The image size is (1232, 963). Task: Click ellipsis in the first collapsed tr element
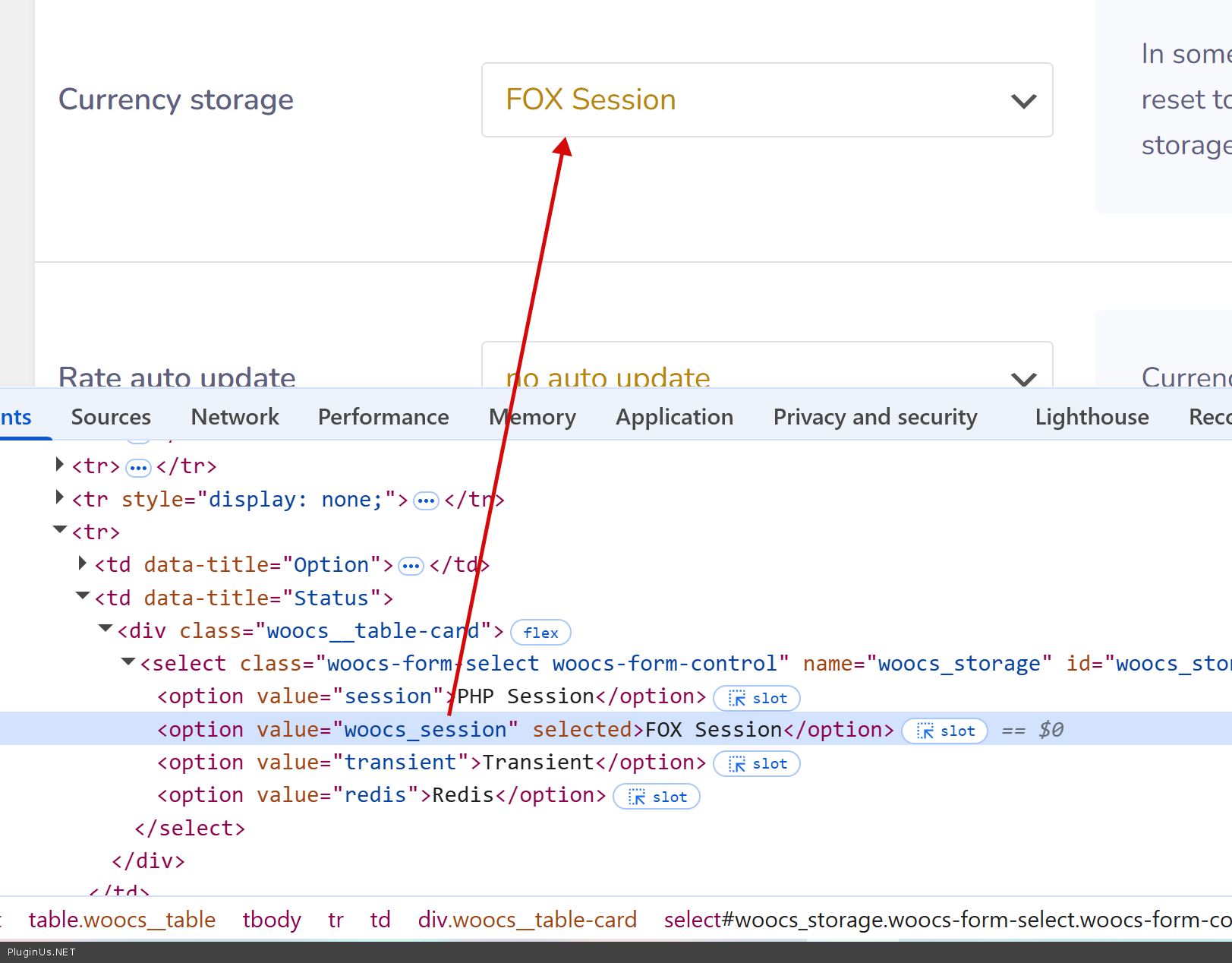(x=138, y=467)
